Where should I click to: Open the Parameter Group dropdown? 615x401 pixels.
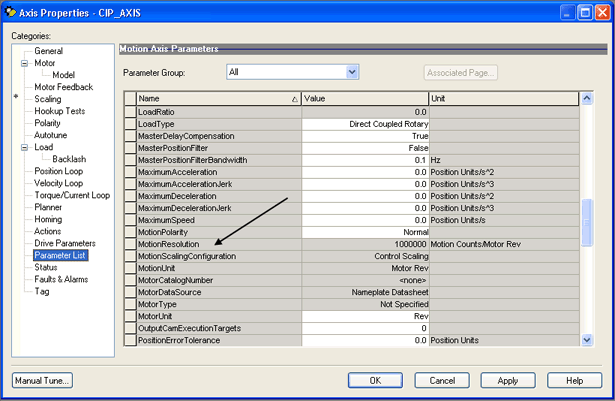click(352, 72)
